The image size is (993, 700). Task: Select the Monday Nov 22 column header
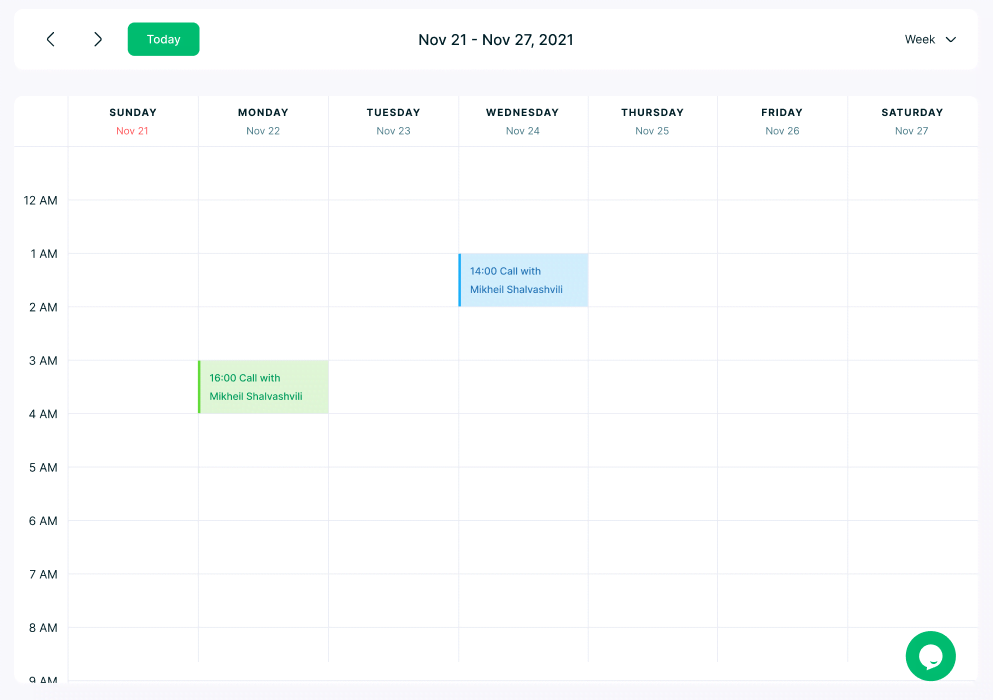tap(263, 121)
